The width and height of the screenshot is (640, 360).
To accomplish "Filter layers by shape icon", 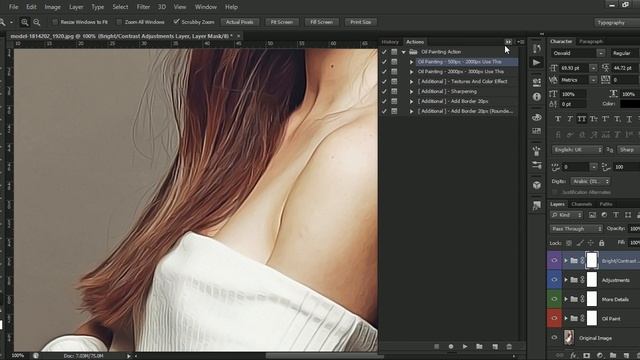I will (x=628, y=215).
